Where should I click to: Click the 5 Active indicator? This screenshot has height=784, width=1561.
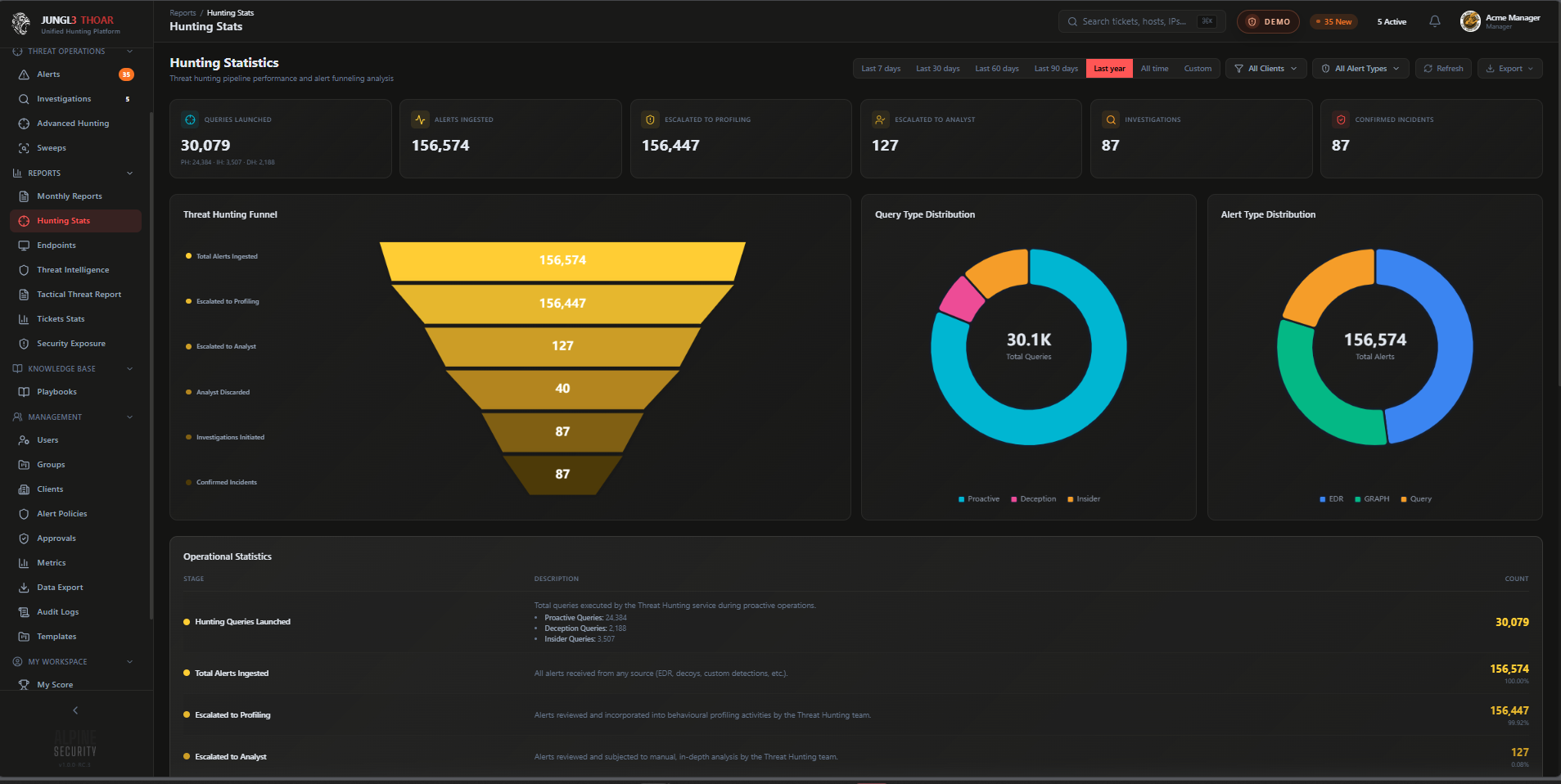[1392, 22]
